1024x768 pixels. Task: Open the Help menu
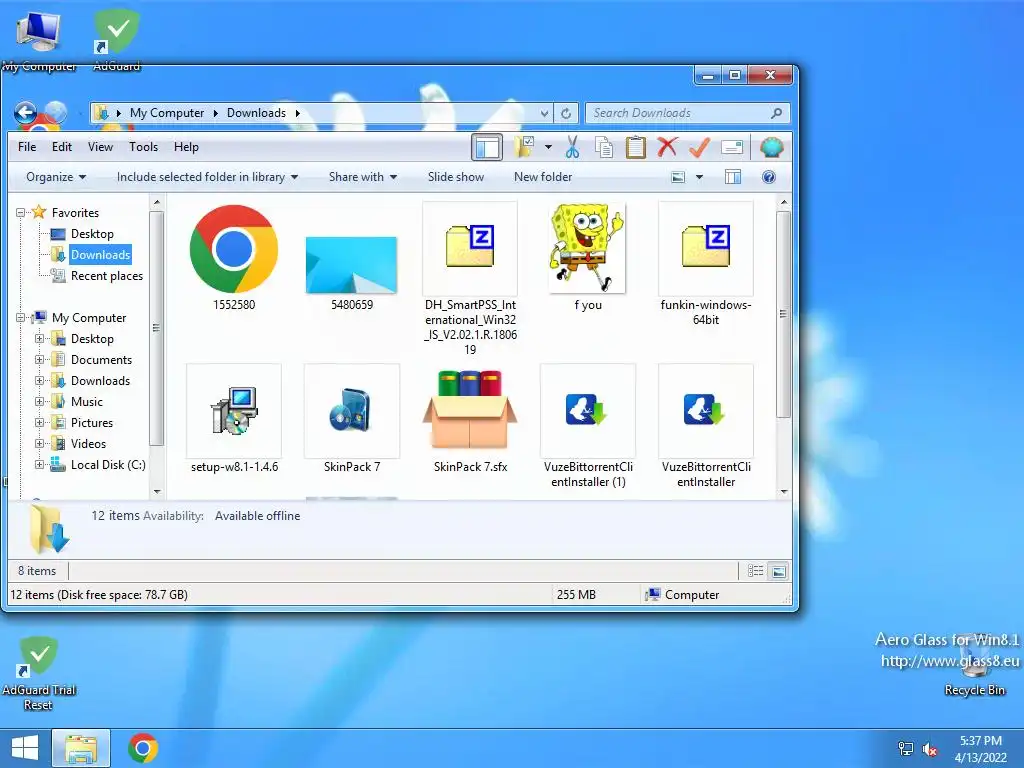tap(186, 147)
